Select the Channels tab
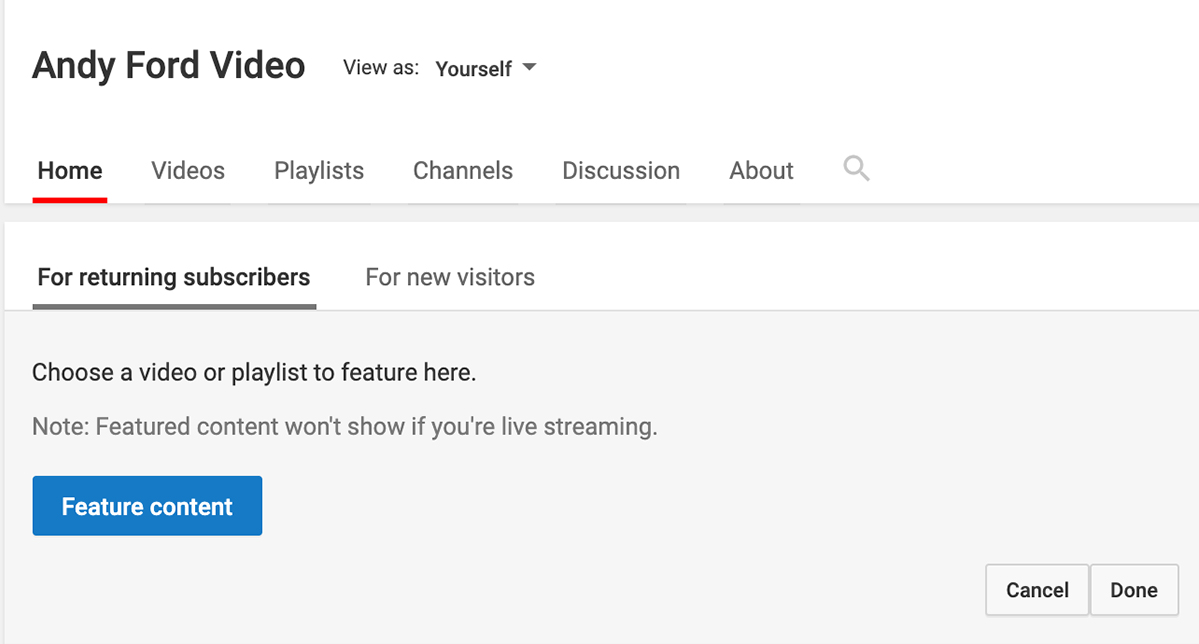Screen dimensions: 1199x644 [x=463, y=171]
